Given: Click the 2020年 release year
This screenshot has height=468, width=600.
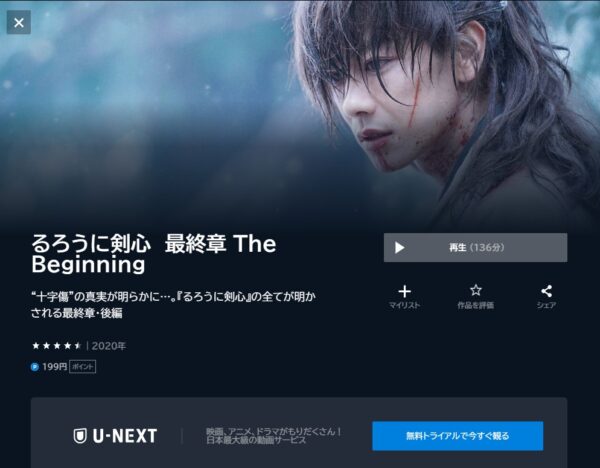Looking at the screenshot, I should 109,346.
